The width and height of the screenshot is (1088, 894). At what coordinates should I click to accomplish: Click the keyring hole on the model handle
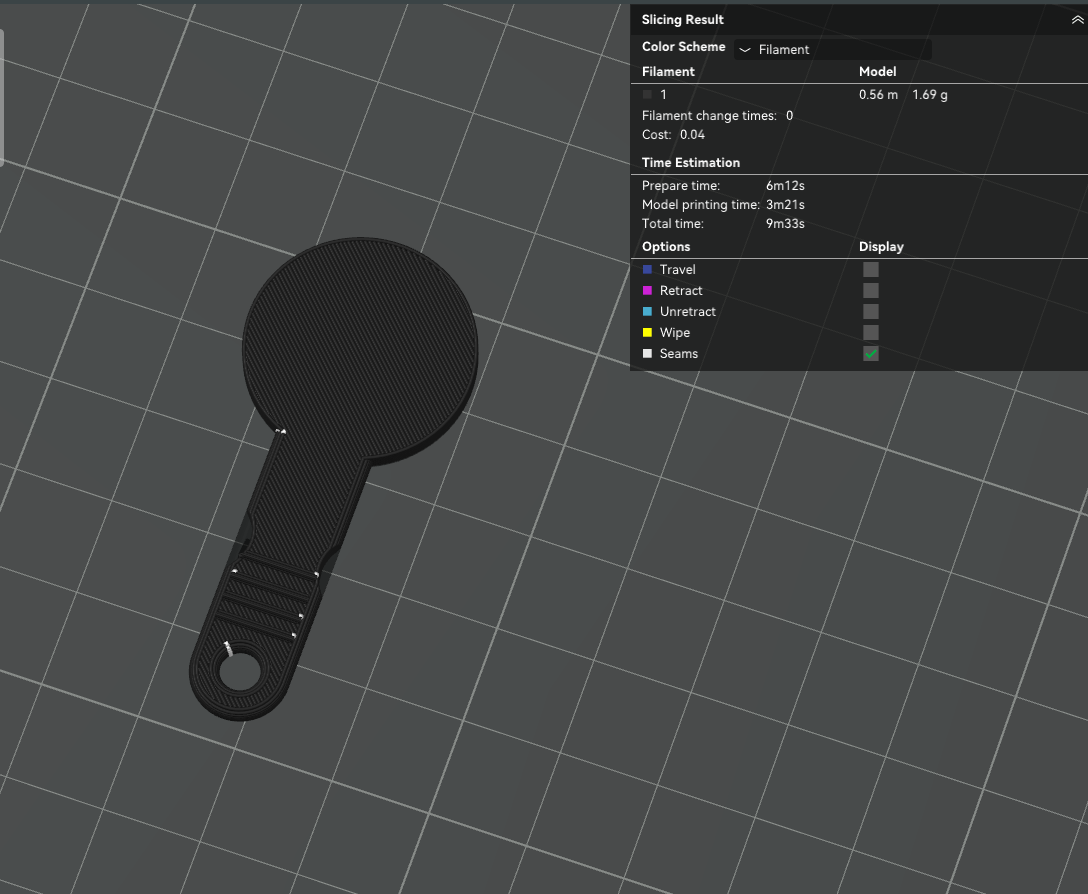pyautogui.click(x=239, y=672)
